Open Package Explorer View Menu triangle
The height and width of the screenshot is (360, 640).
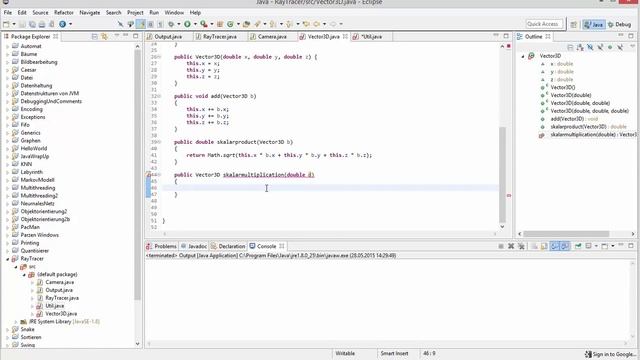[116, 36]
